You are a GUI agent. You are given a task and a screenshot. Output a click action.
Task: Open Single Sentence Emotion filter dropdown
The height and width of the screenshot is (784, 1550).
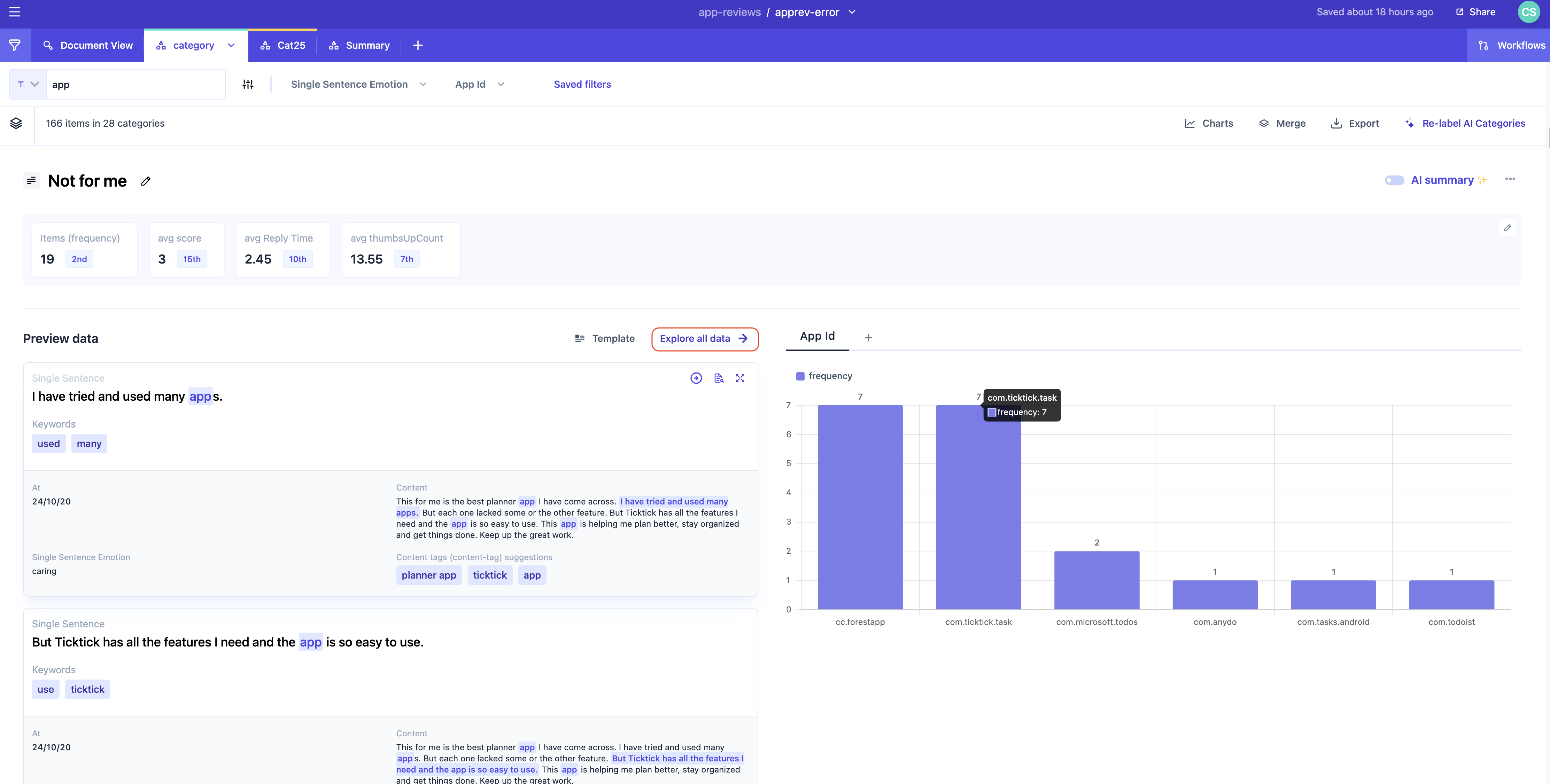359,84
